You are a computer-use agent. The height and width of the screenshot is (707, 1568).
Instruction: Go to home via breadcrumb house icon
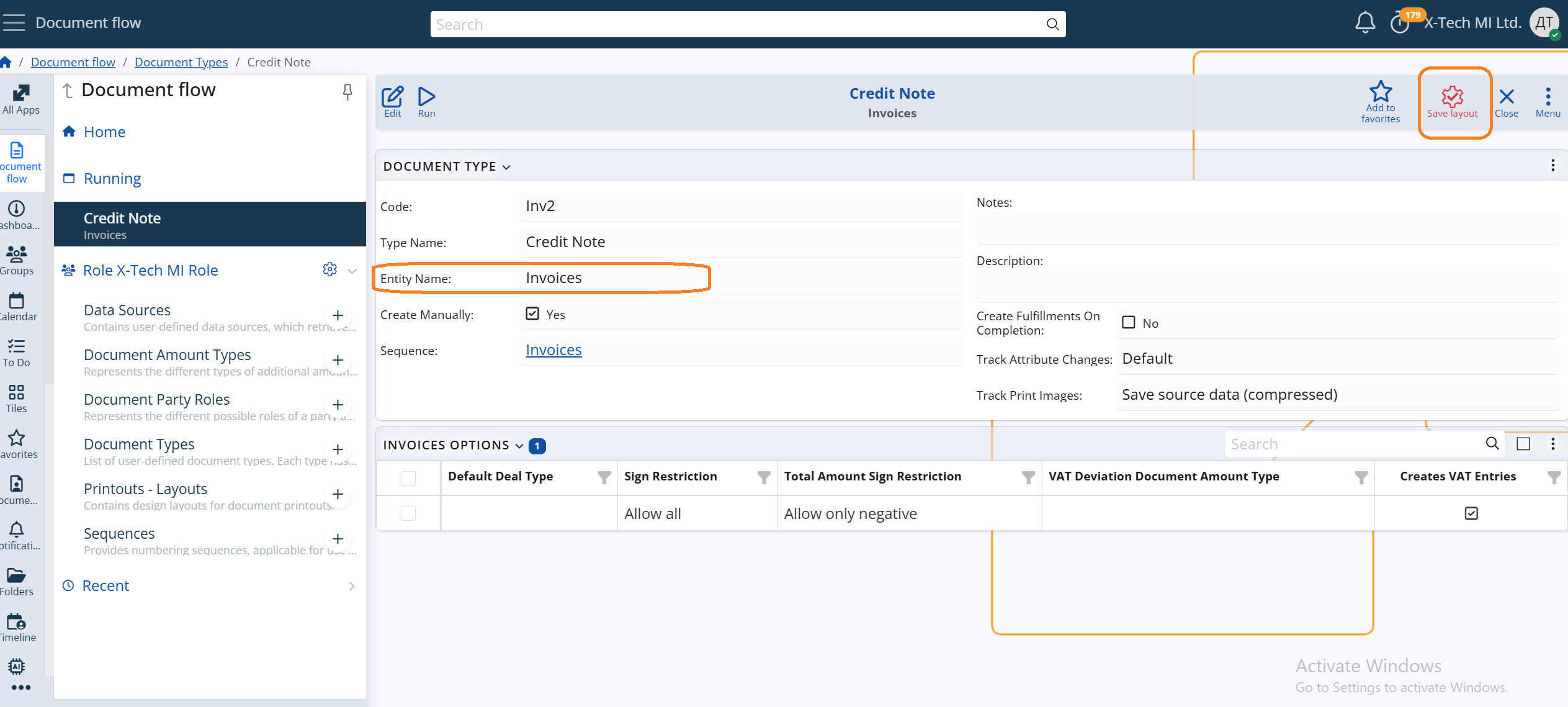pos(6,62)
